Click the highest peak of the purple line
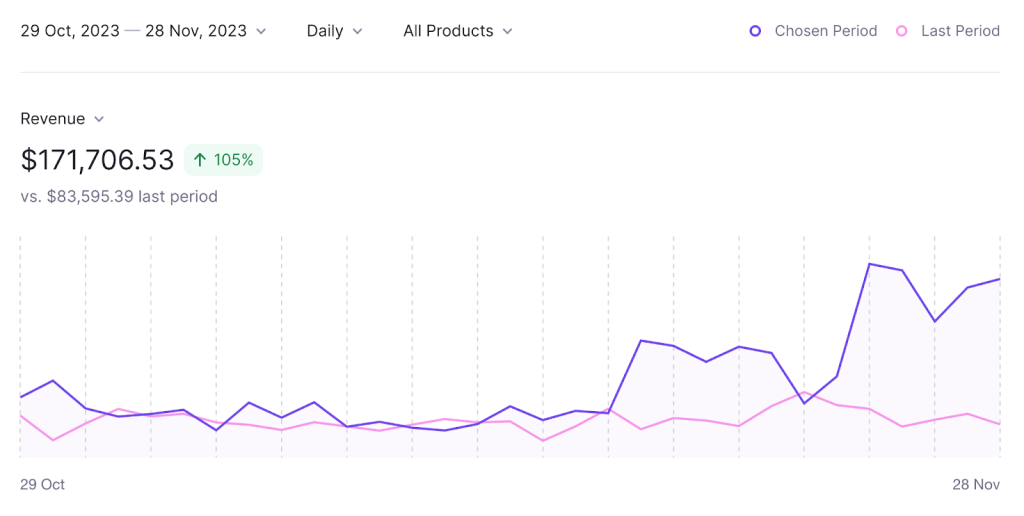1024x516 pixels. tap(870, 264)
